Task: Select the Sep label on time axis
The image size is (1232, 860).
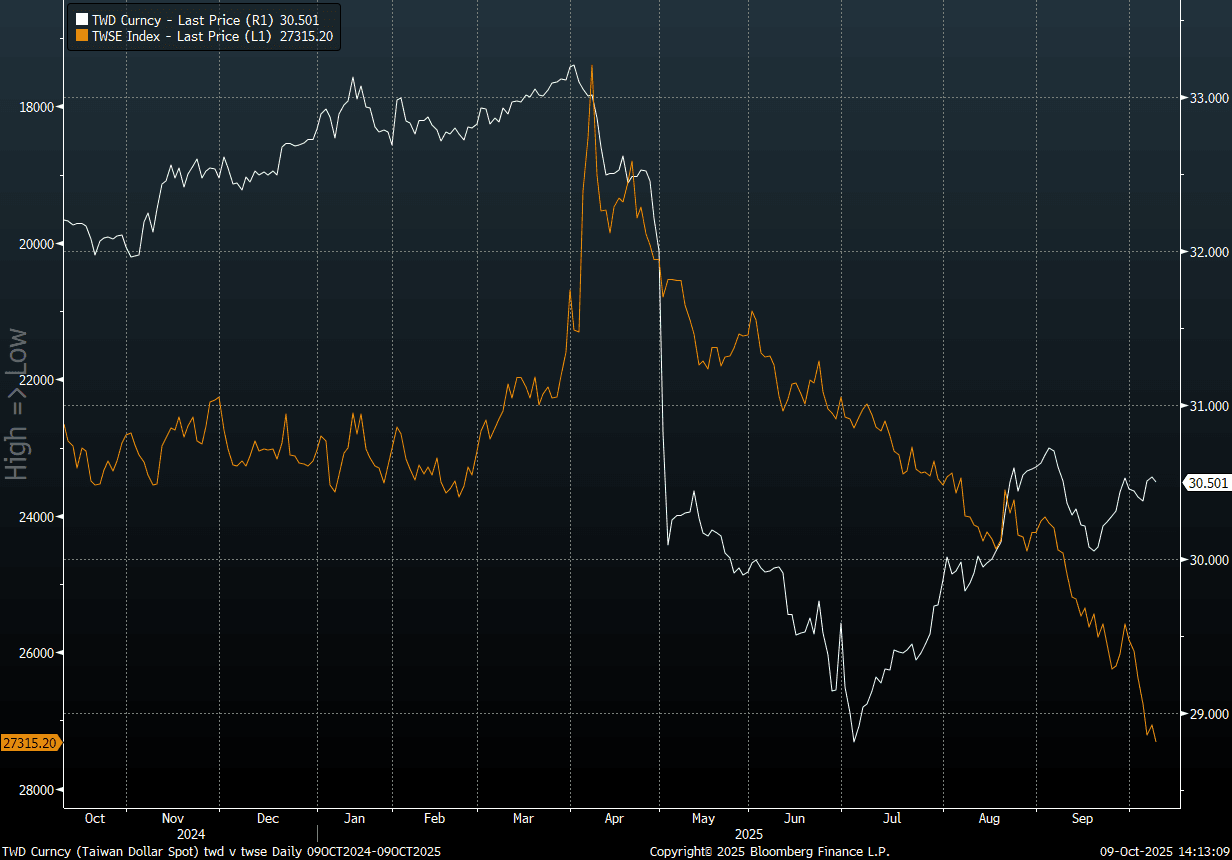Action: (1082, 818)
